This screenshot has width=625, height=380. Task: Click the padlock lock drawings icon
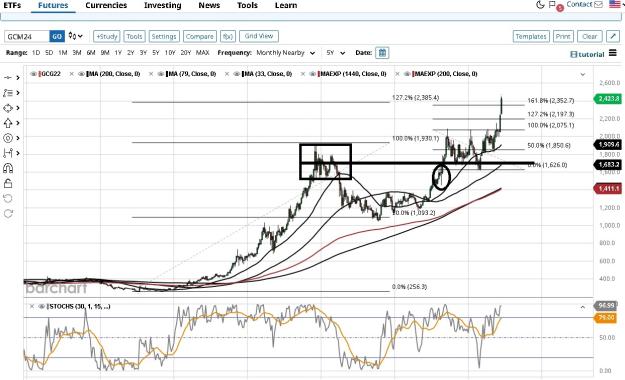pyautogui.click(x=8, y=183)
